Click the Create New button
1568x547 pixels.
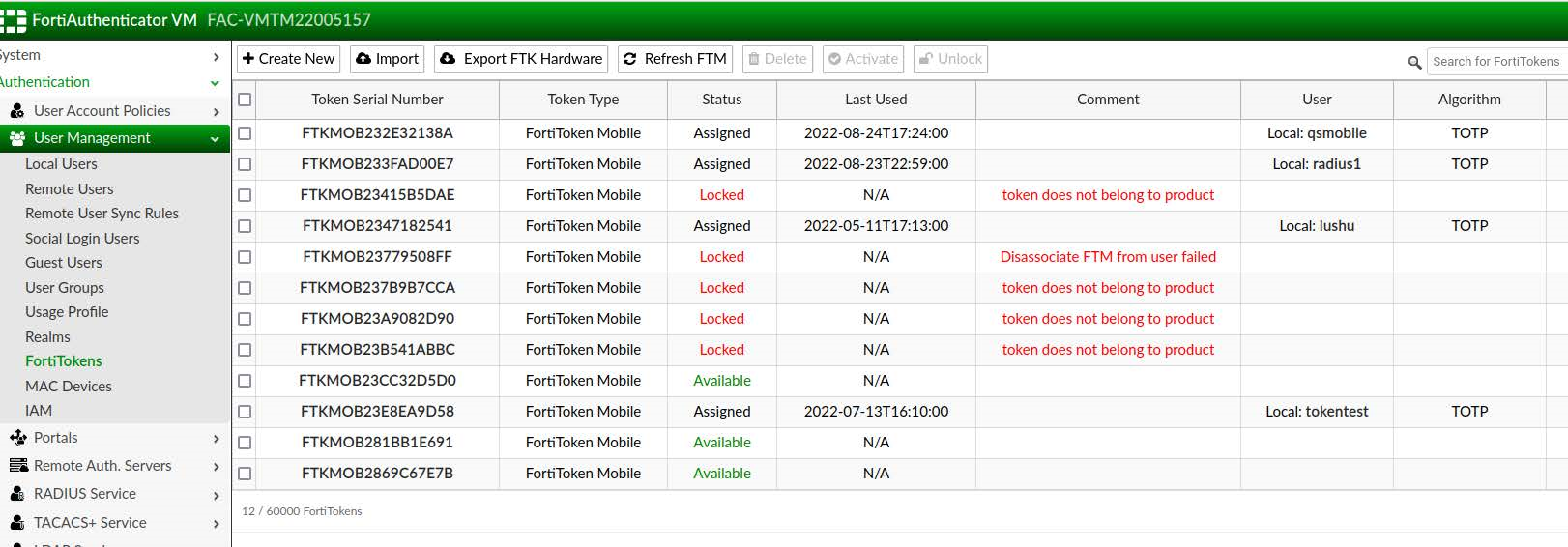pos(288,59)
